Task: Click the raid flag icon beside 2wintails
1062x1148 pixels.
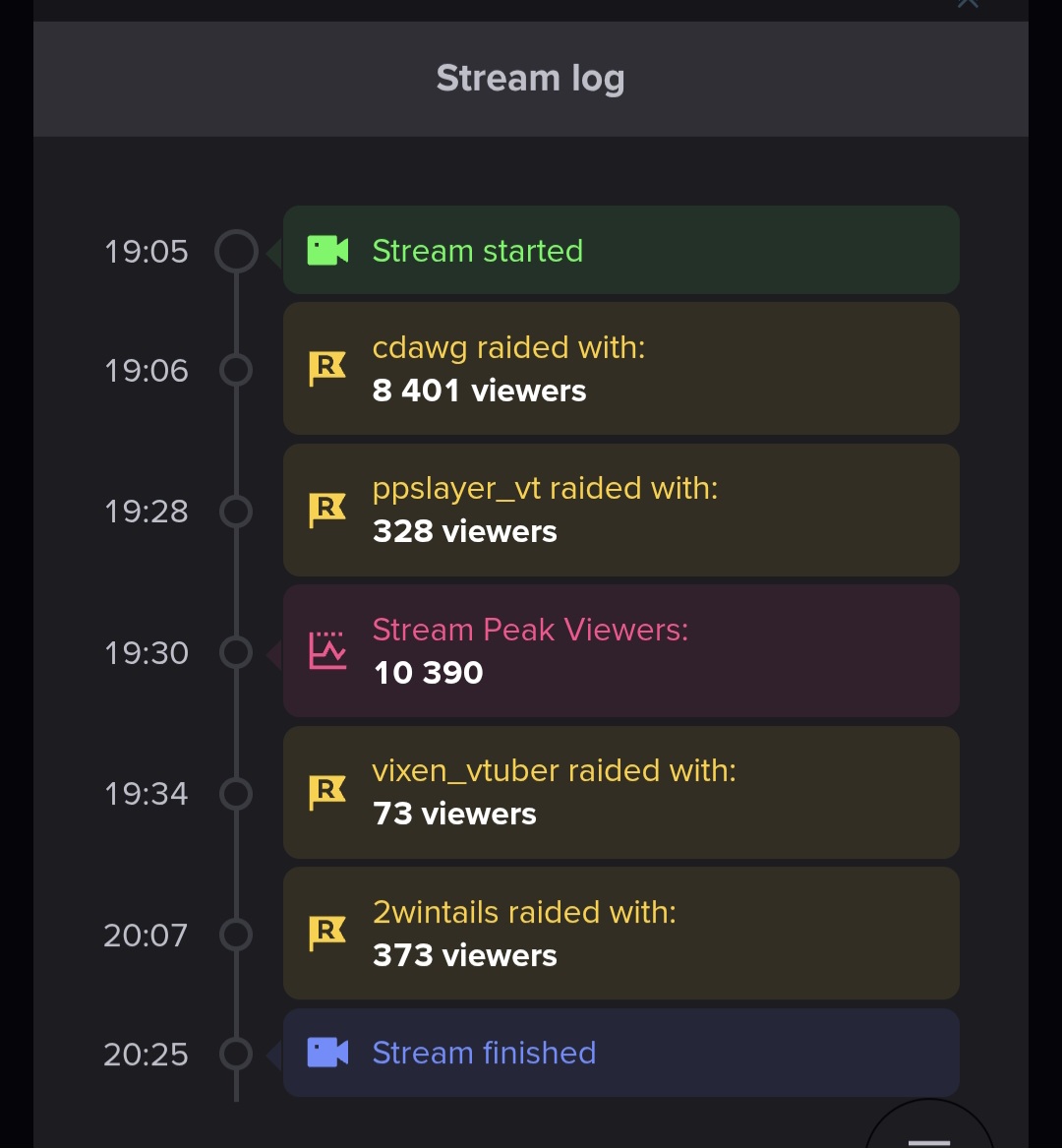Action: tap(326, 933)
